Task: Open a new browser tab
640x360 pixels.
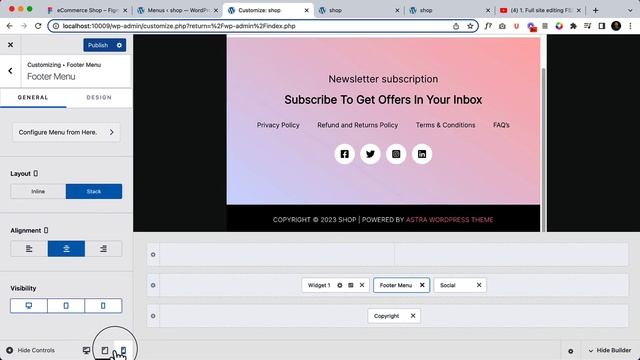Action: pos(596,10)
